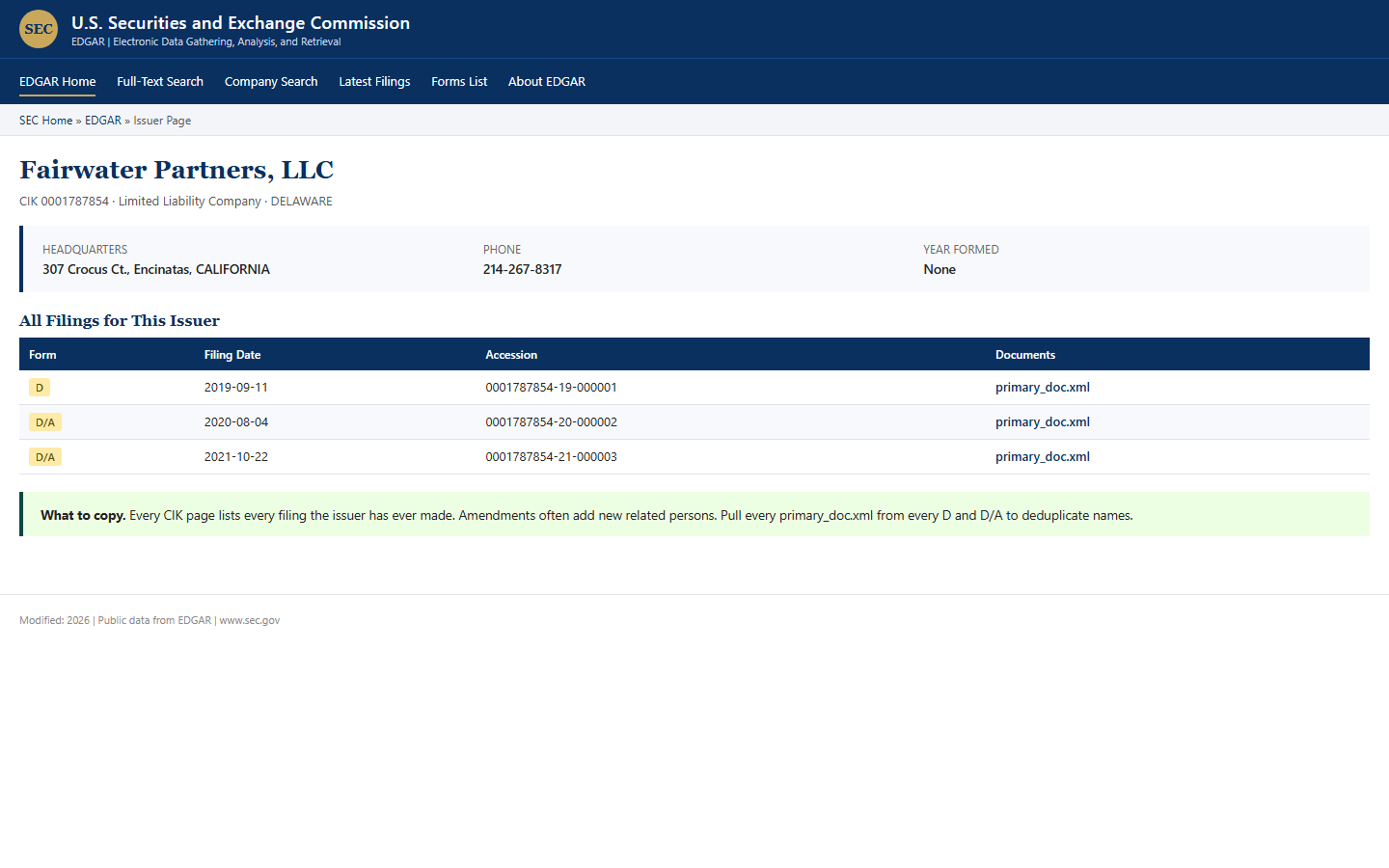Click the All Filings for This Issuer heading

120,321
